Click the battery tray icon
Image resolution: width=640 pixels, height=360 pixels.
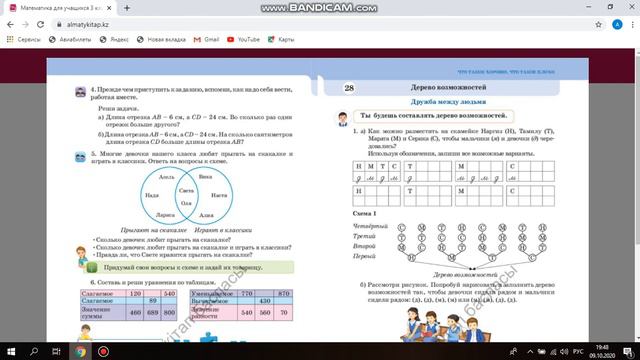click(542, 351)
